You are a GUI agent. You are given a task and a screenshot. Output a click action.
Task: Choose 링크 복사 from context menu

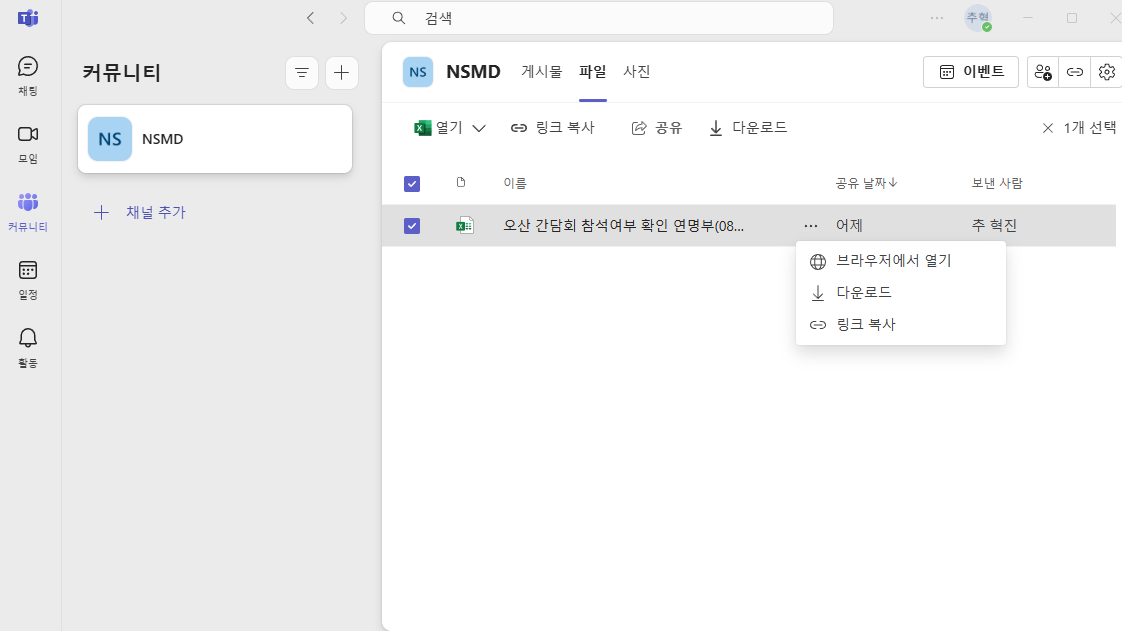[x=901, y=325]
